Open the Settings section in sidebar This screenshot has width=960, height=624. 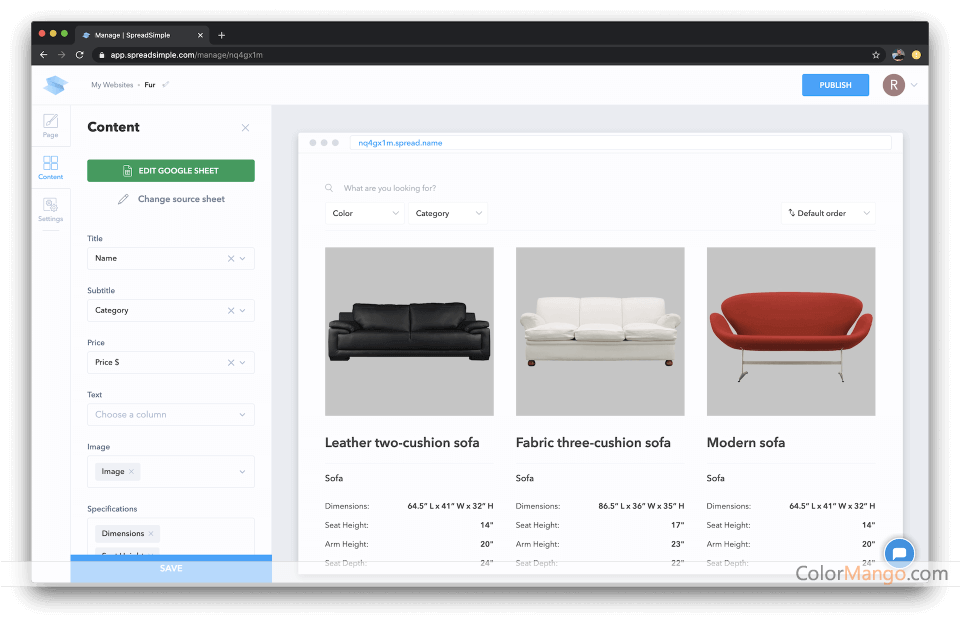[51, 209]
